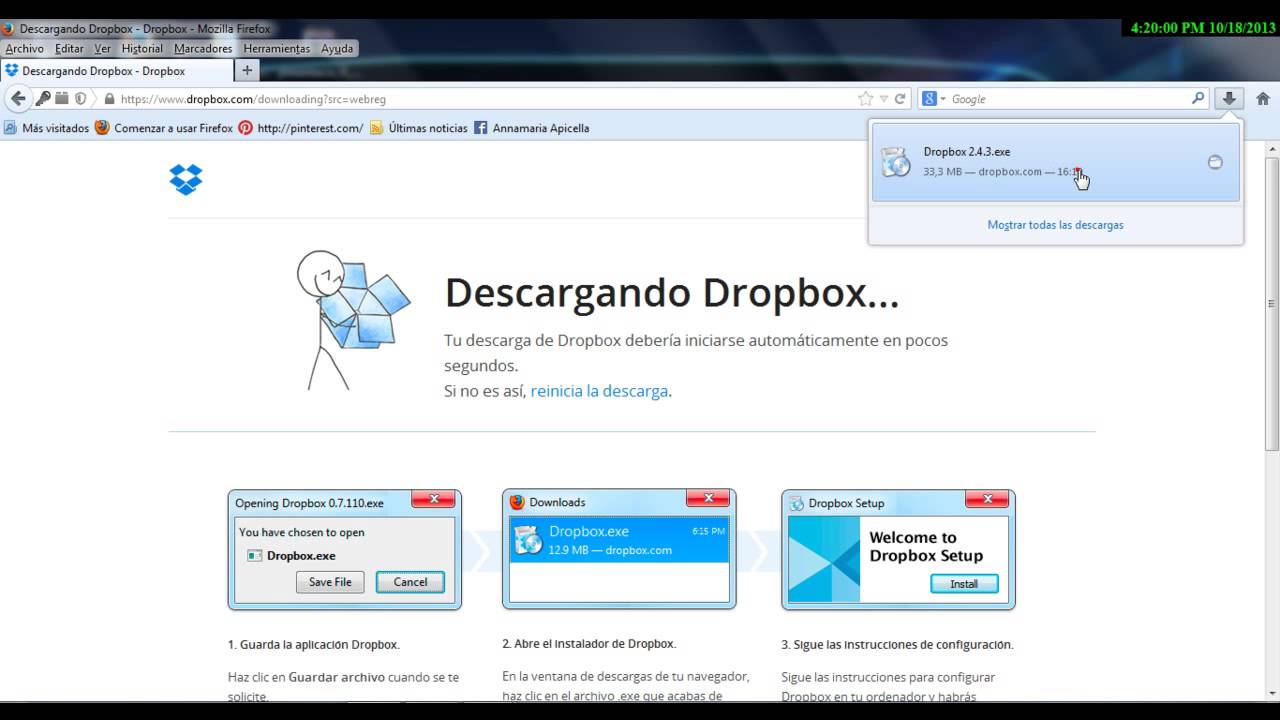The width and height of the screenshot is (1280, 720).
Task: Click the '33,3 MB — dropbox.com' download details
Action: pos(982,172)
